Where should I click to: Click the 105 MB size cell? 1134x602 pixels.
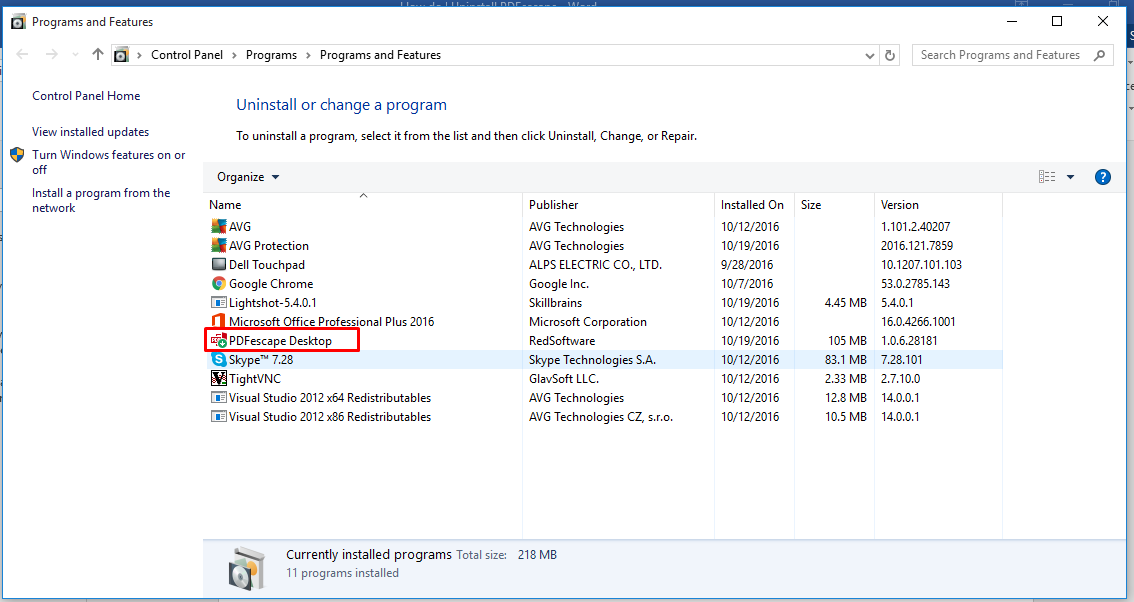coord(848,341)
